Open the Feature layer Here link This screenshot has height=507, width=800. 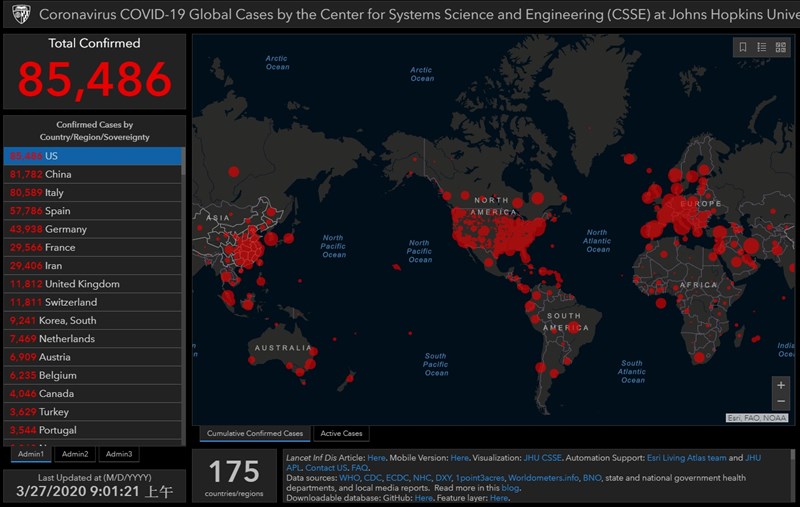(x=498, y=498)
